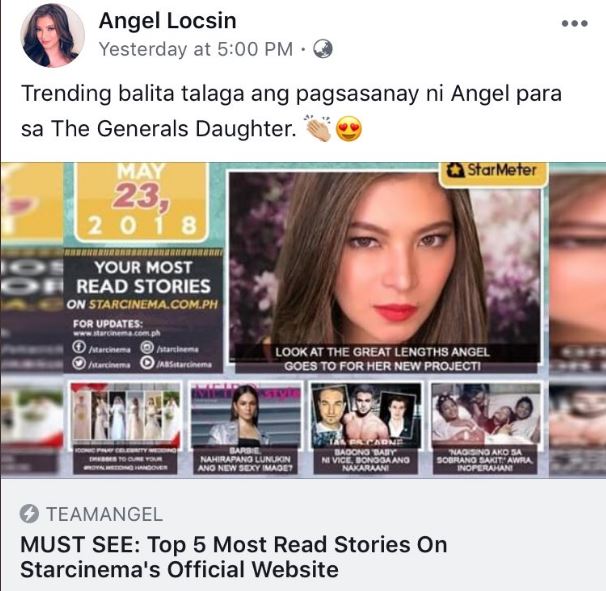606x591 pixels.
Task: Open the MUST SEE Top 5 article headline
Action: click(x=233, y=557)
